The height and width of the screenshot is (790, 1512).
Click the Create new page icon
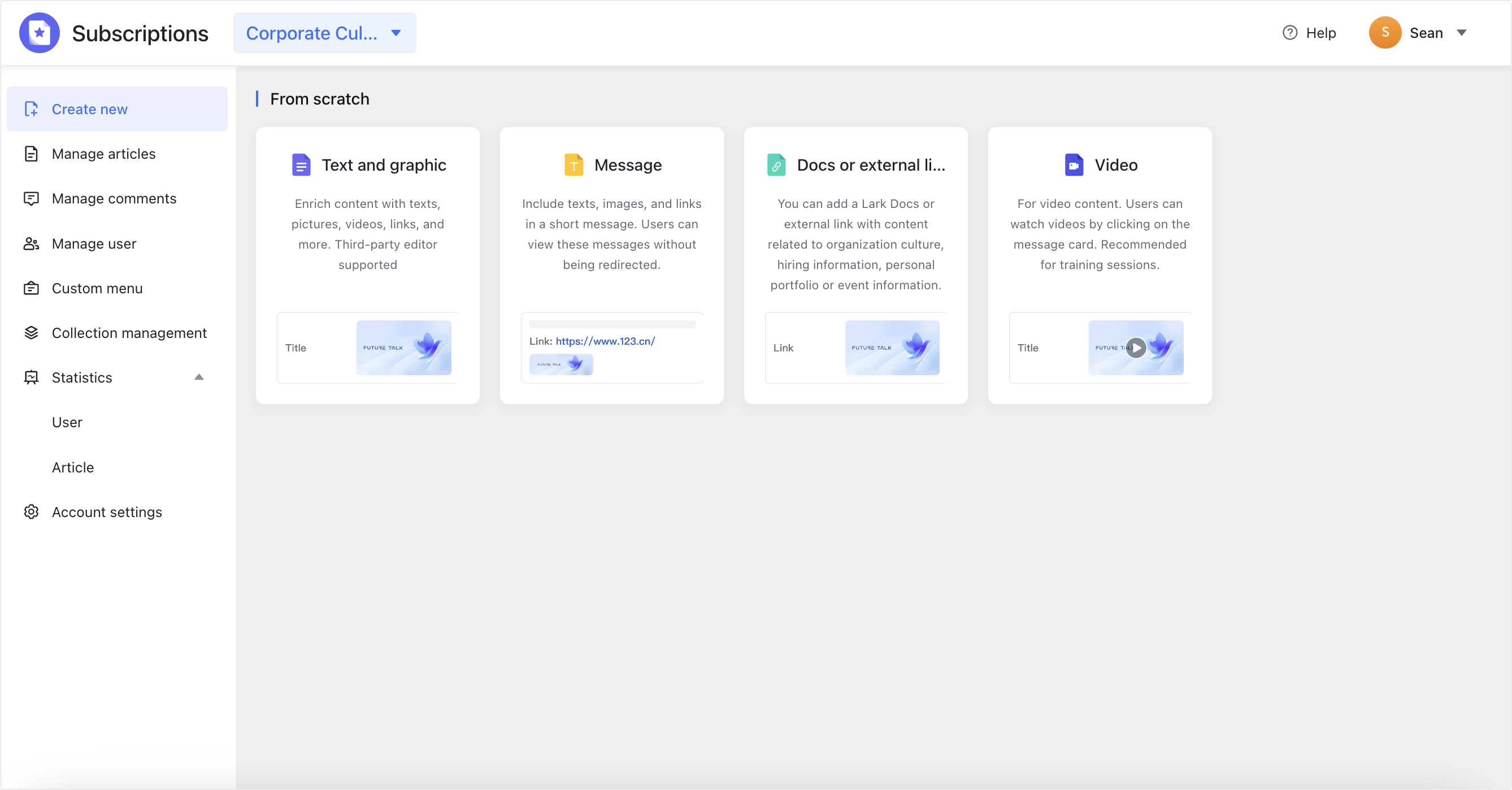coord(31,109)
